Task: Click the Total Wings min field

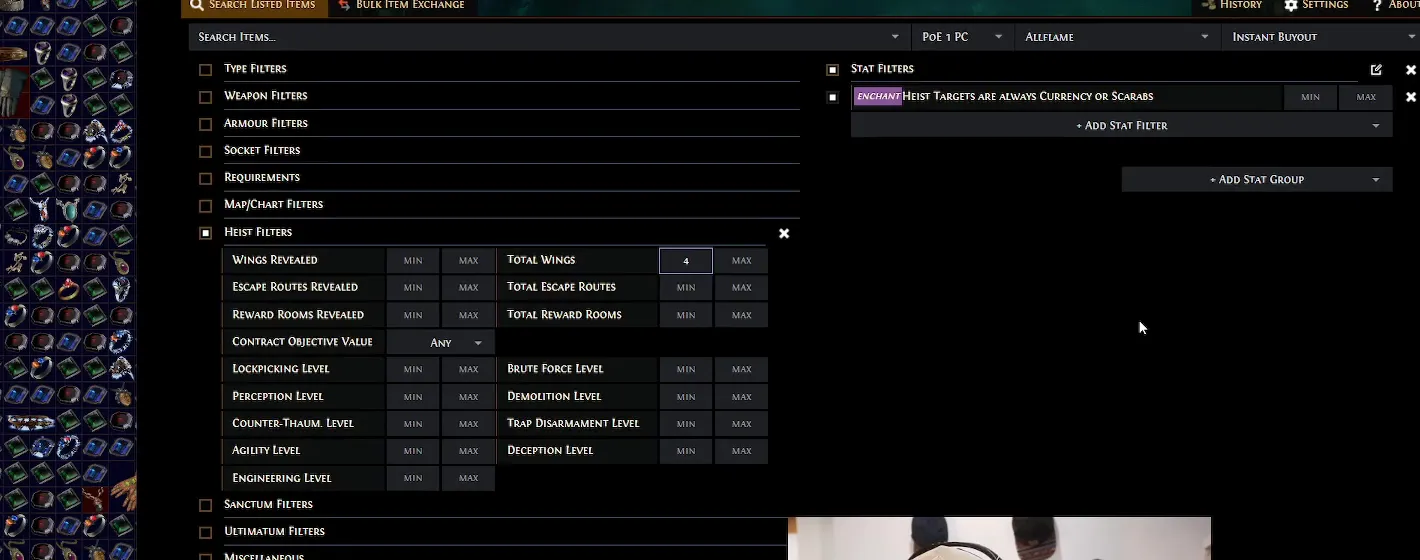Action: [686, 260]
